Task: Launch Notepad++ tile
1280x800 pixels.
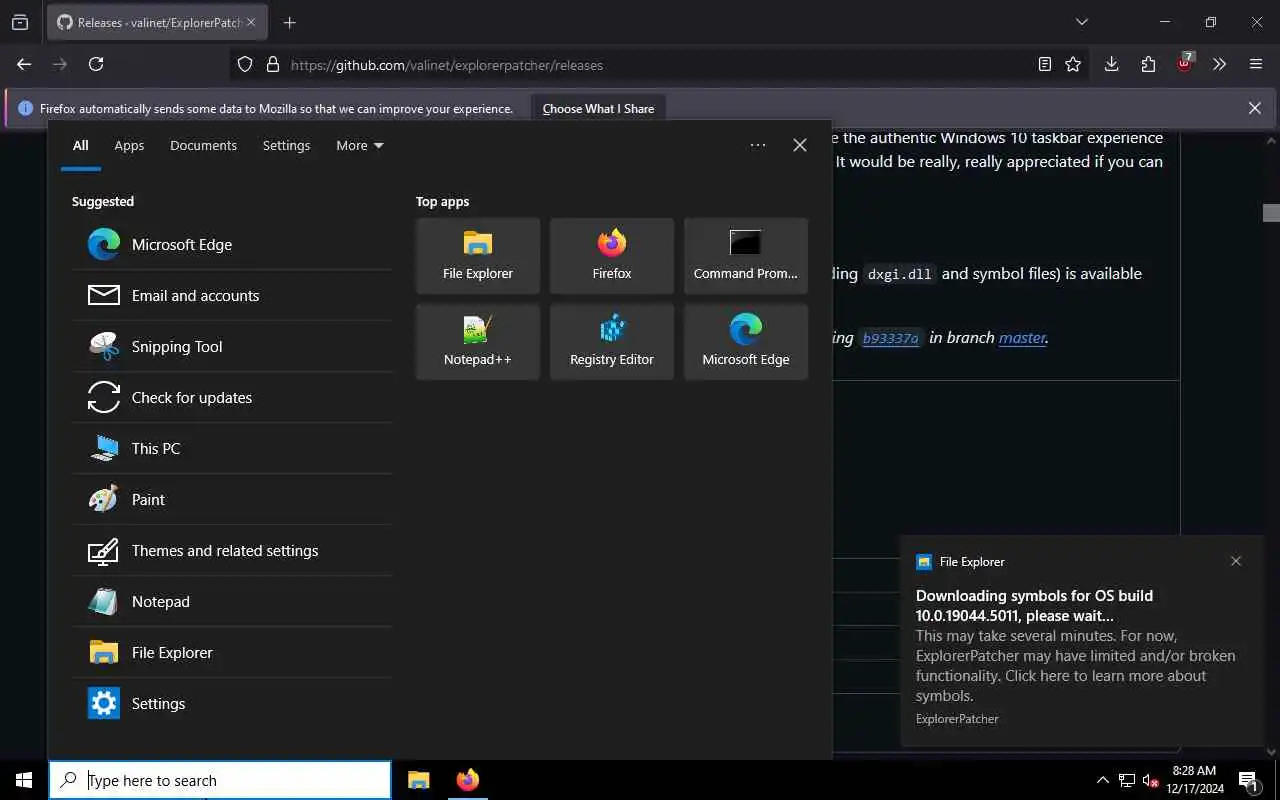Action: pyautogui.click(x=478, y=342)
